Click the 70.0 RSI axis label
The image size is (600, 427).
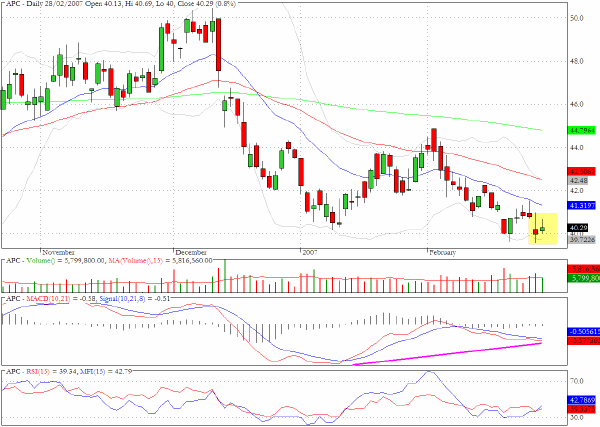577,381
